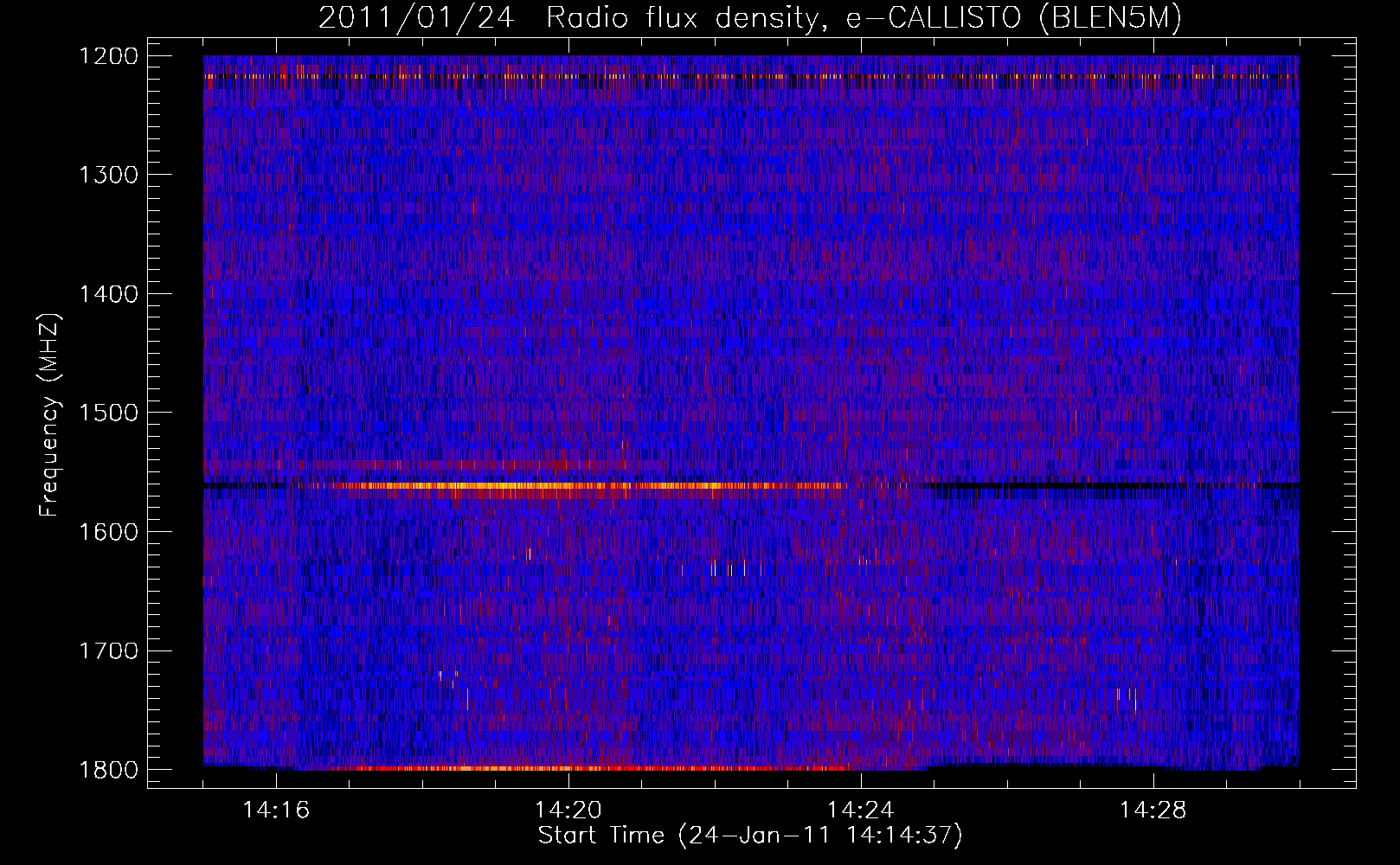Click the 1300 frequency axis label
The height and width of the screenshot is (865, 1400).
pyautogui.click(x=108, y=175)
